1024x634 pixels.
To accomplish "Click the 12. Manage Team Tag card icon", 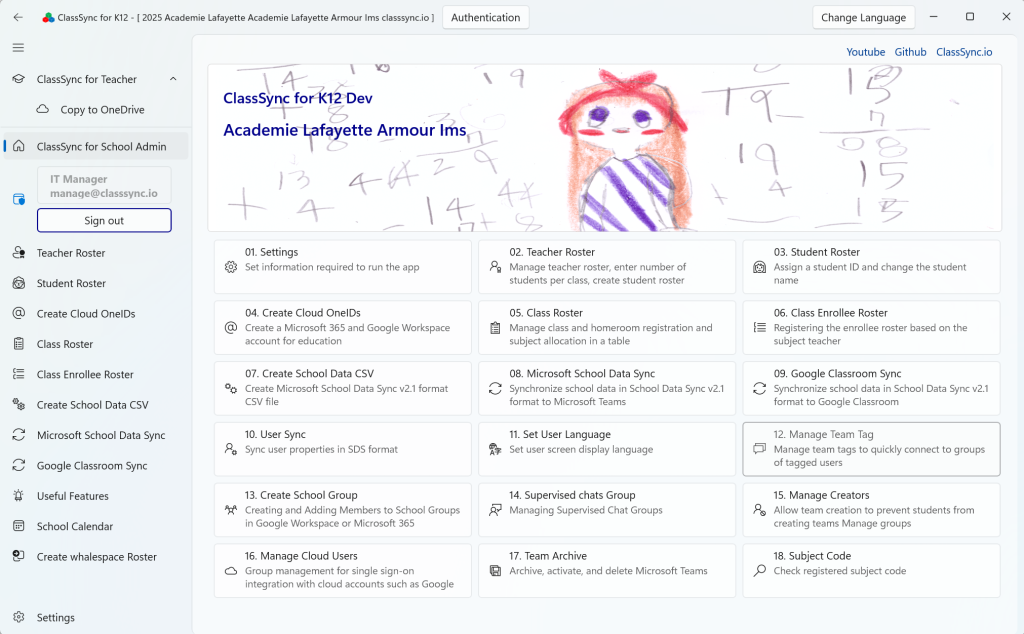I will 760,449.
